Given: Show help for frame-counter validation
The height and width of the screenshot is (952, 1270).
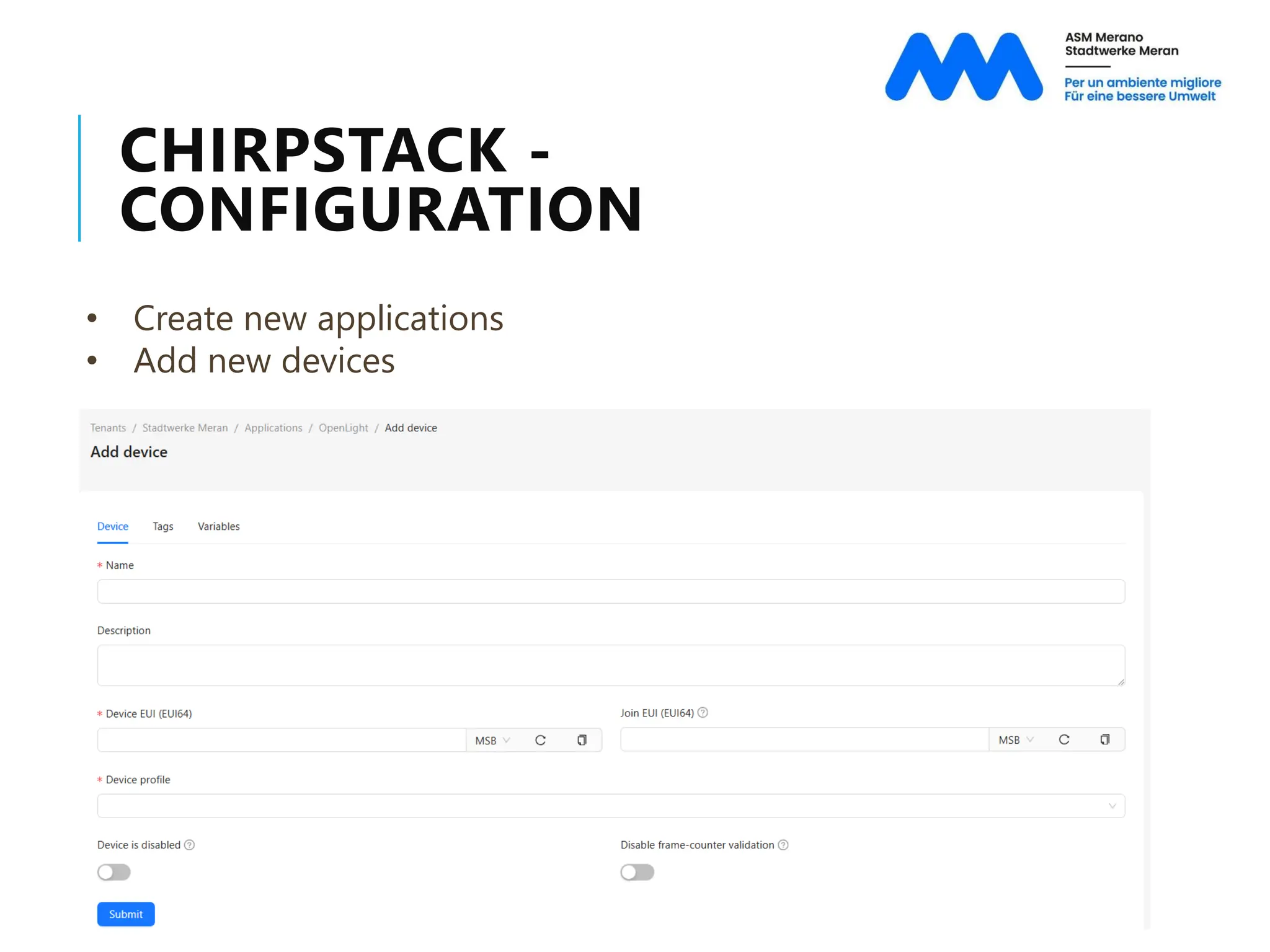Looking at the screenshot, I should tap(783, 845).
